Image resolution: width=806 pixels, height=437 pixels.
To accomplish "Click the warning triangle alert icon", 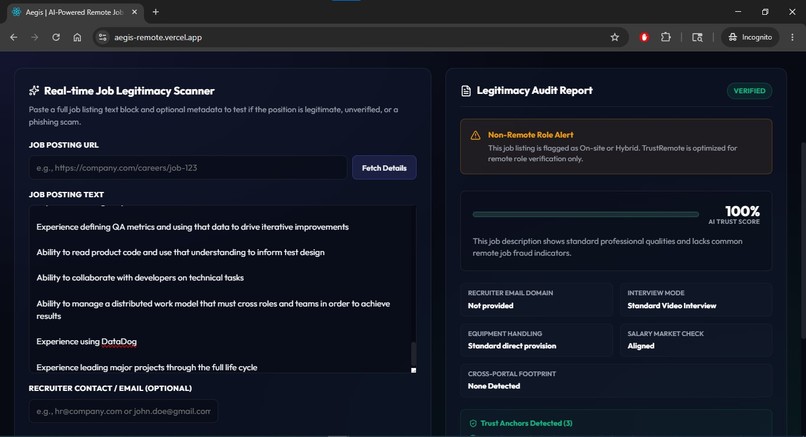I will (x=475, y=135).
